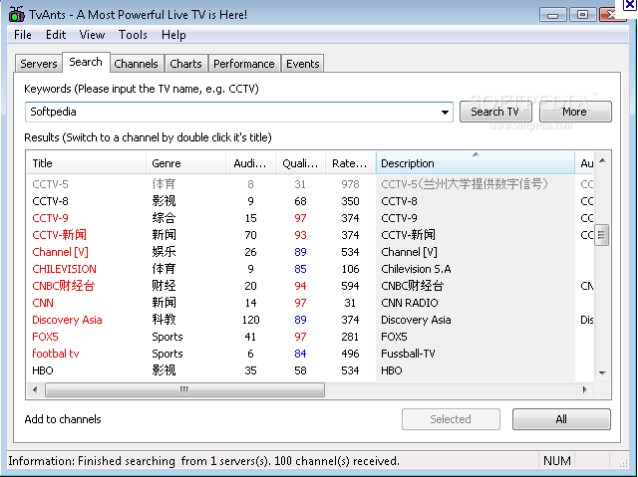Open the Tools menu
638x477 pixels.
click(x=132, y=35)
